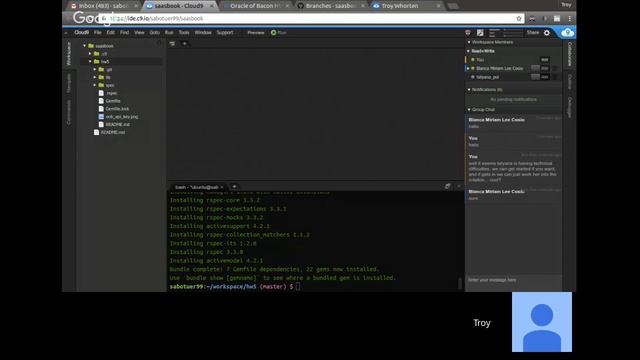Select the Gemfile.lock file
The width and height of the screenshot is (640, 360).
pyautogui.click(x=117, y=109)
